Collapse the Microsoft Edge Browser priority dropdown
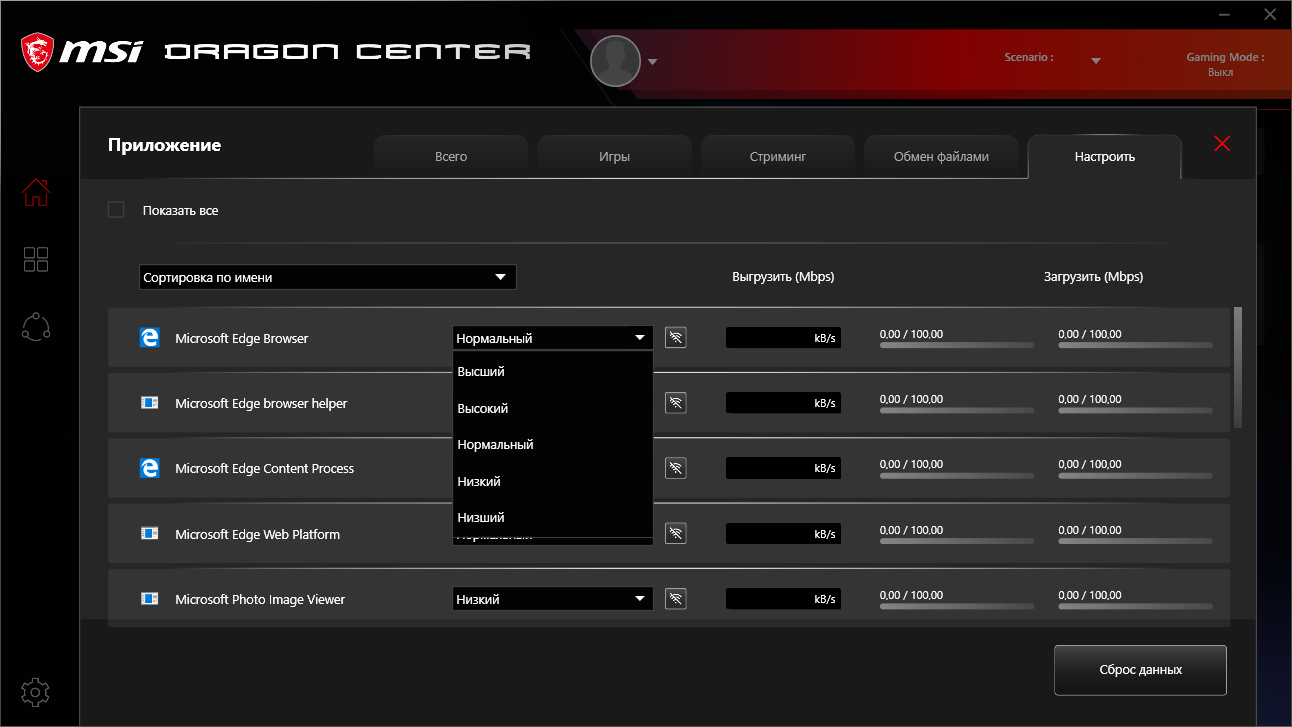Viewport: 1292px width, 727px height. pyautogui.click(x=553, y=338)
